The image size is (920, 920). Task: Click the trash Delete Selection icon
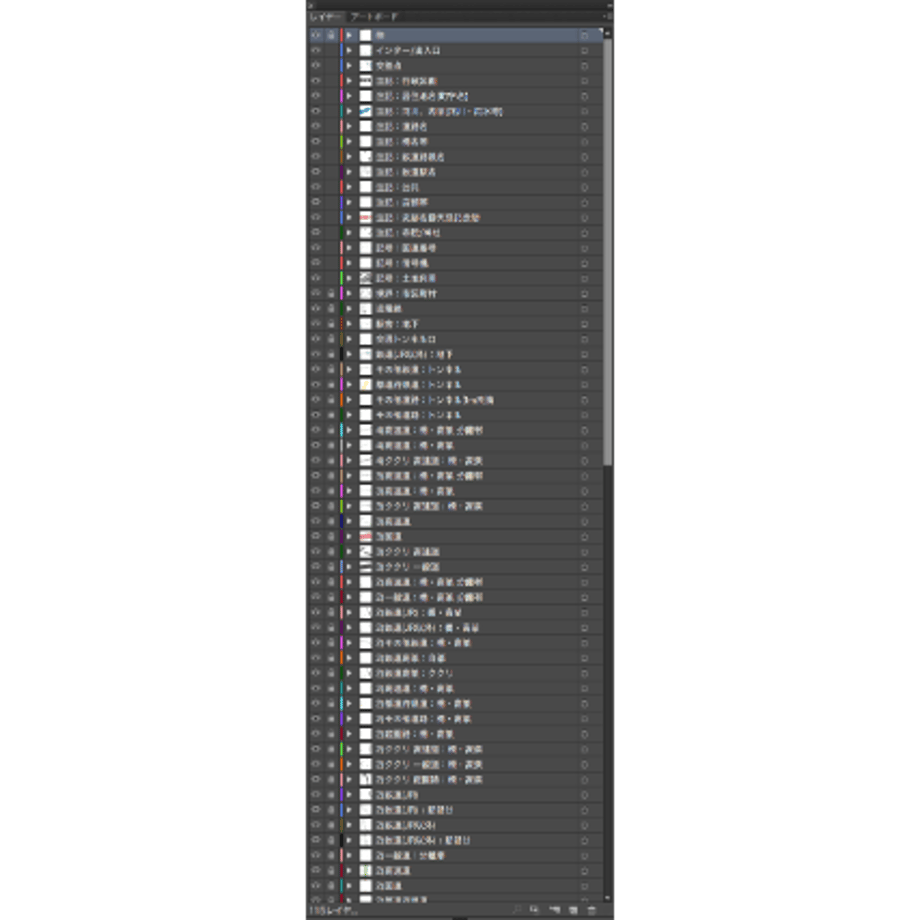tap(591, 910)
